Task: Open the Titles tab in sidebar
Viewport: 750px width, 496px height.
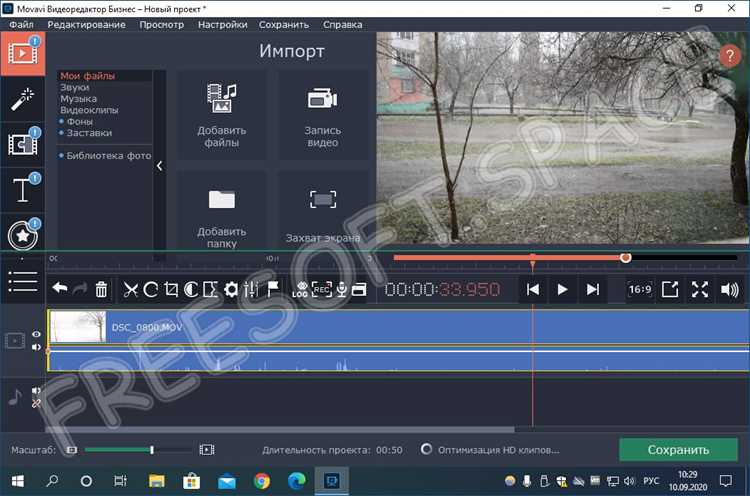Action: pyautogui.click(x=22, y=190)
